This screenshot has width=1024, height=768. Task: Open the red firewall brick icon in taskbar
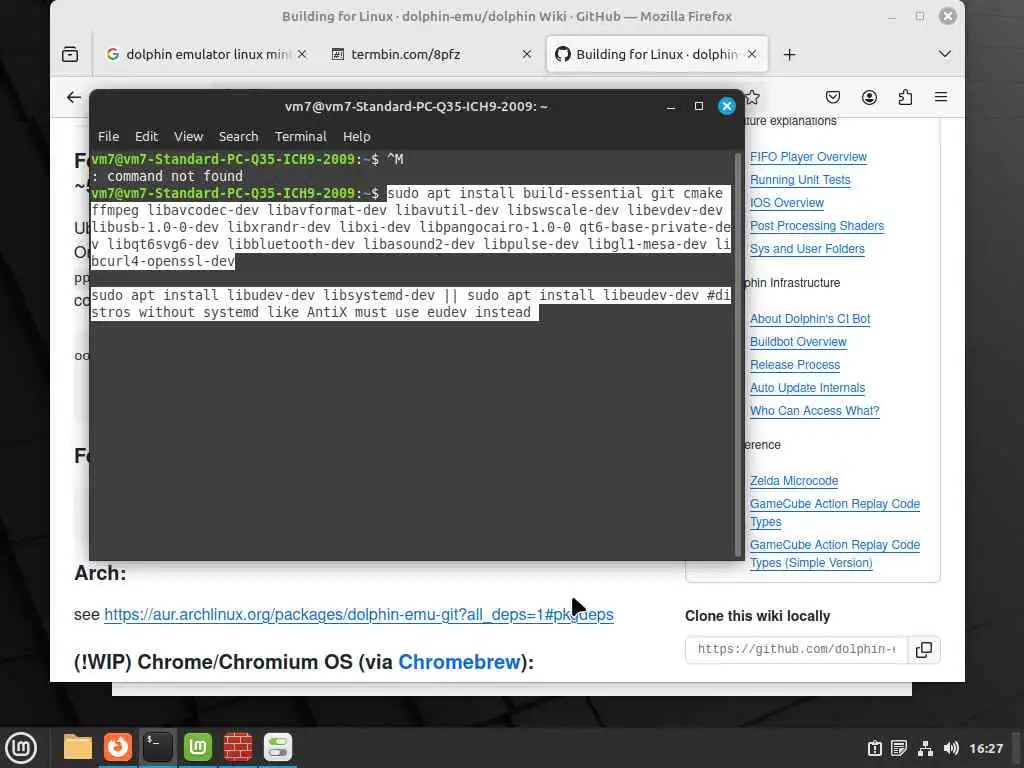click(x=238, y=747)
